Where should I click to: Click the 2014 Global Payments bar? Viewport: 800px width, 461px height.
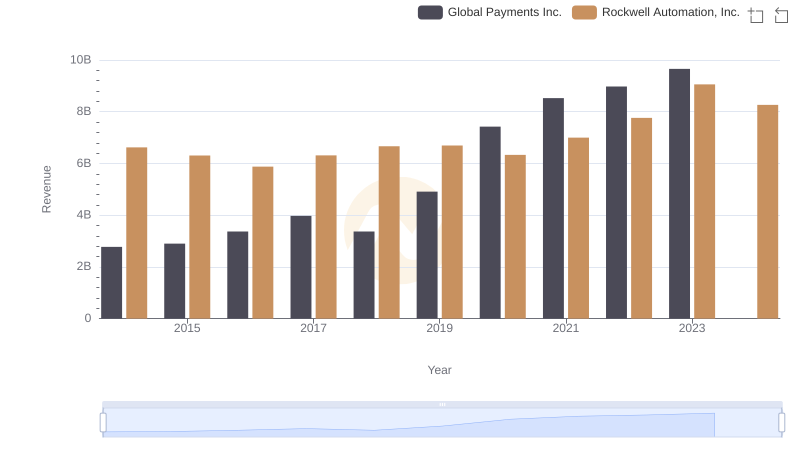112,283
